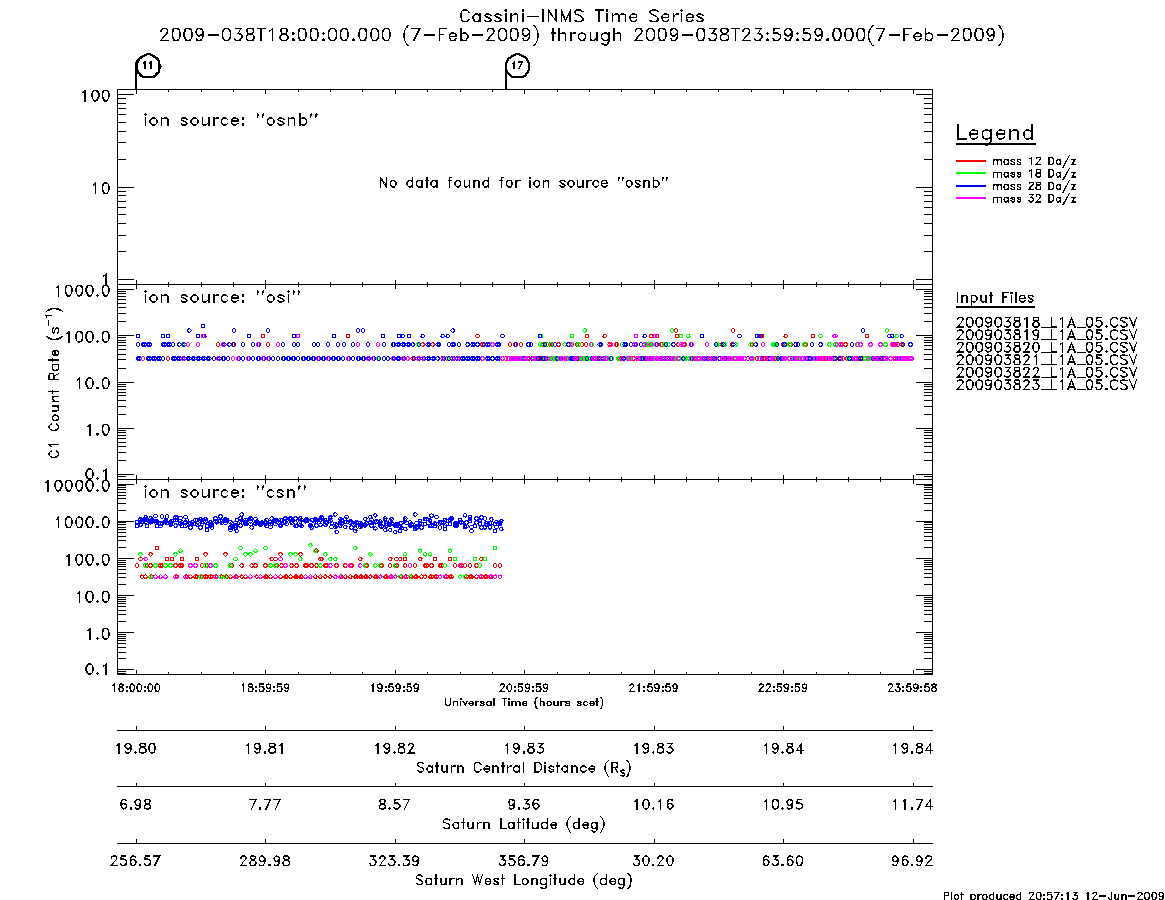Click the 1000.0 tick label on osi panel

[x=82, y=291]
